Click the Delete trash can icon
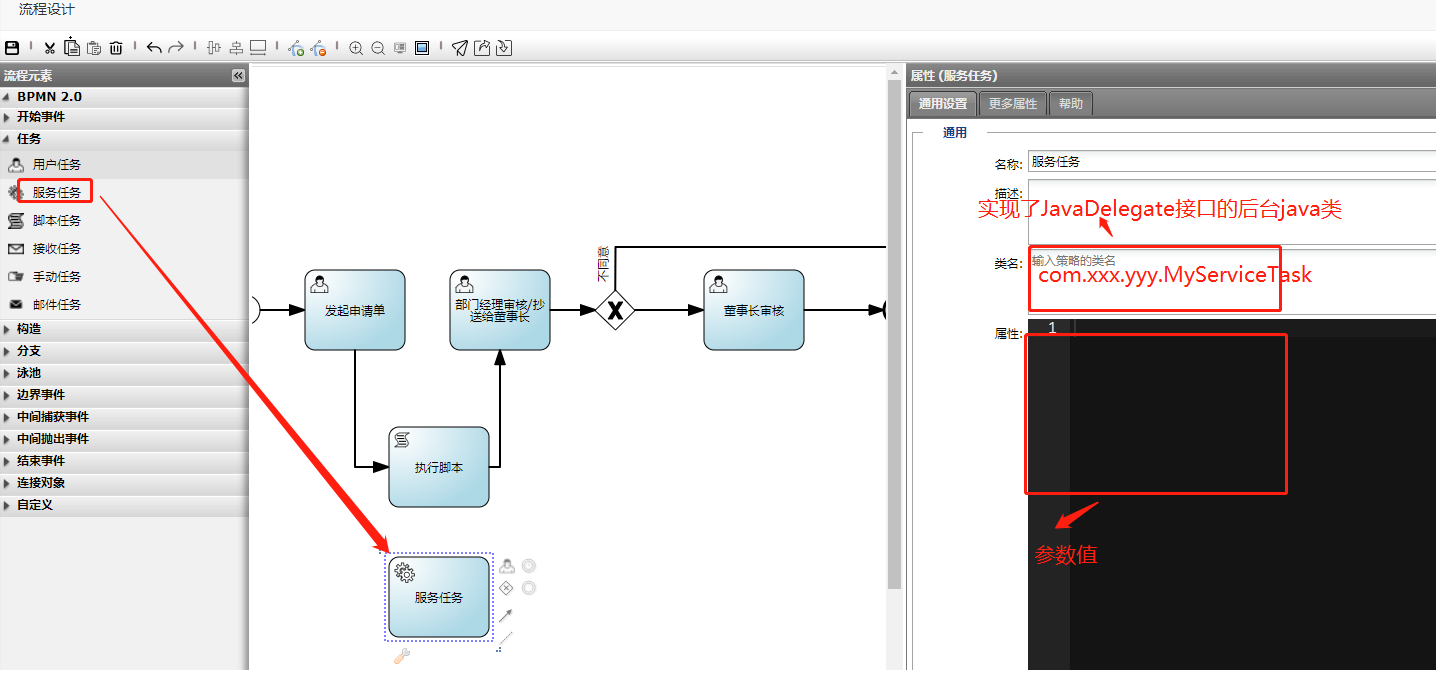Image resolution: width=1441 pixels, height=673 pixels. coord(116,47)
